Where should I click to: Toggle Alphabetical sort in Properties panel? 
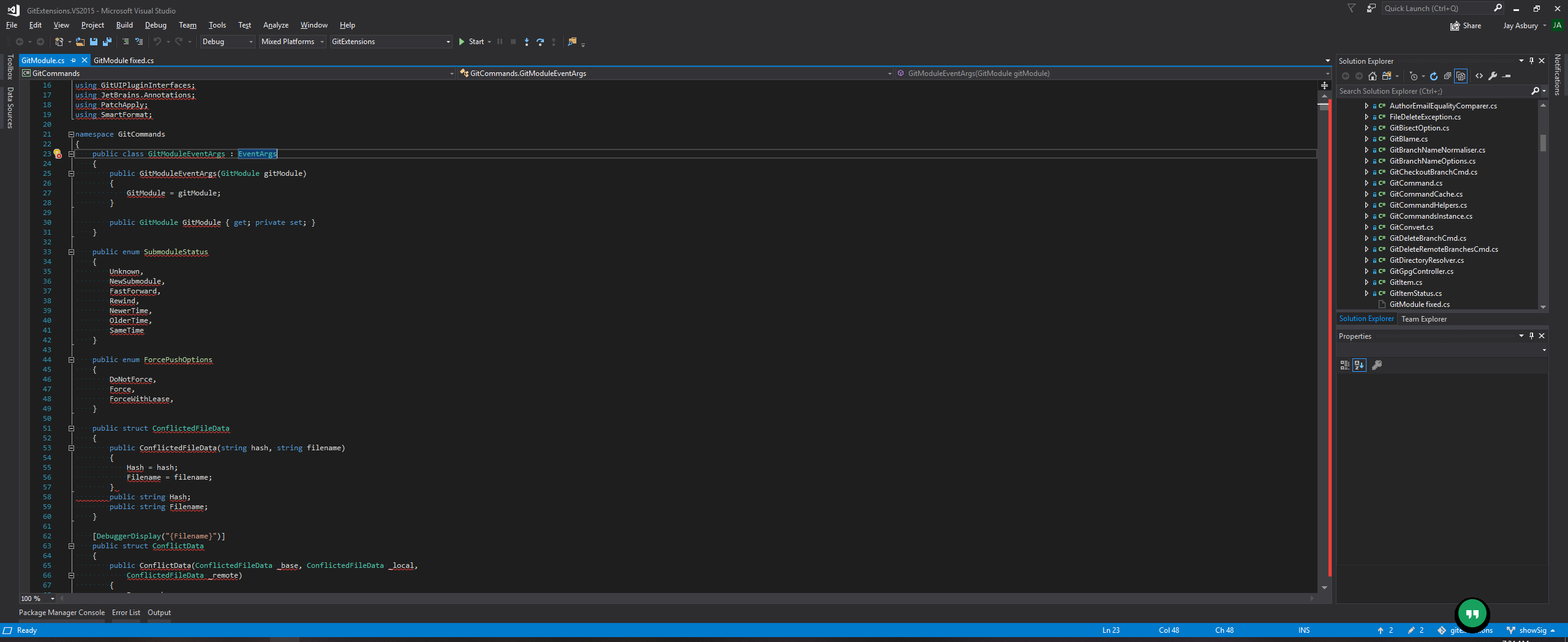1360,365
